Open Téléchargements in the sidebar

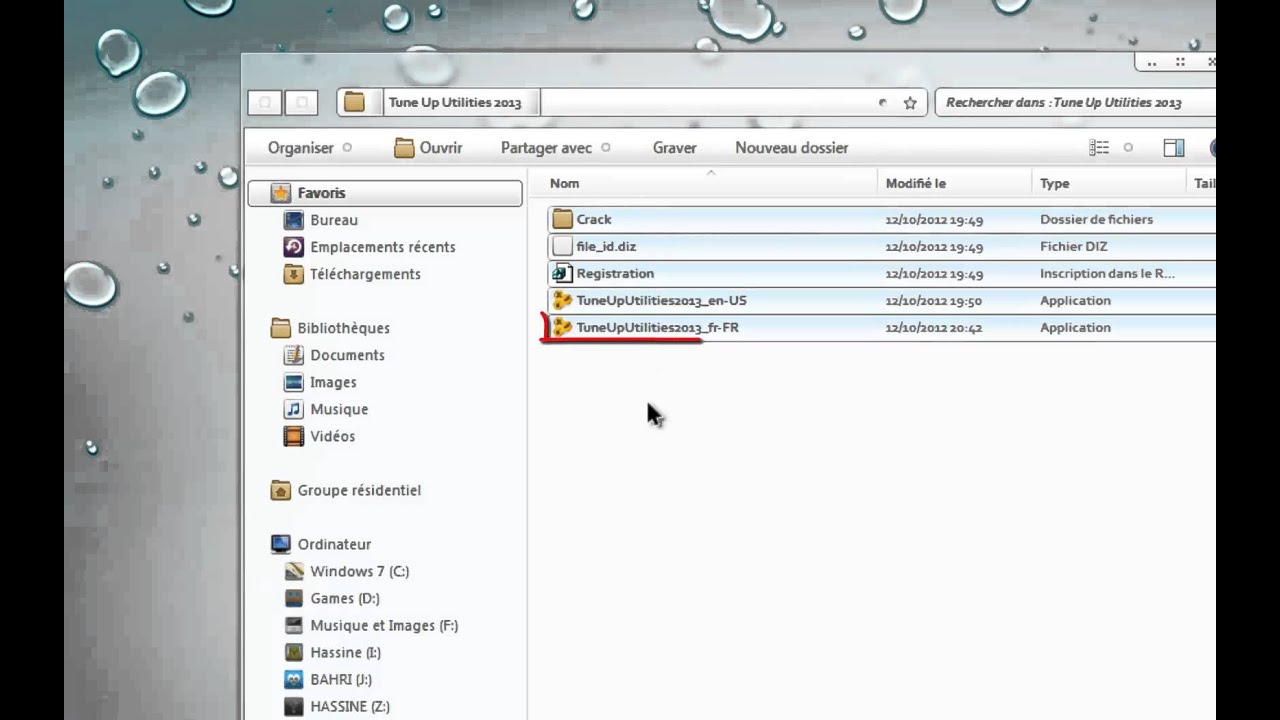click(x=365, y=274)
